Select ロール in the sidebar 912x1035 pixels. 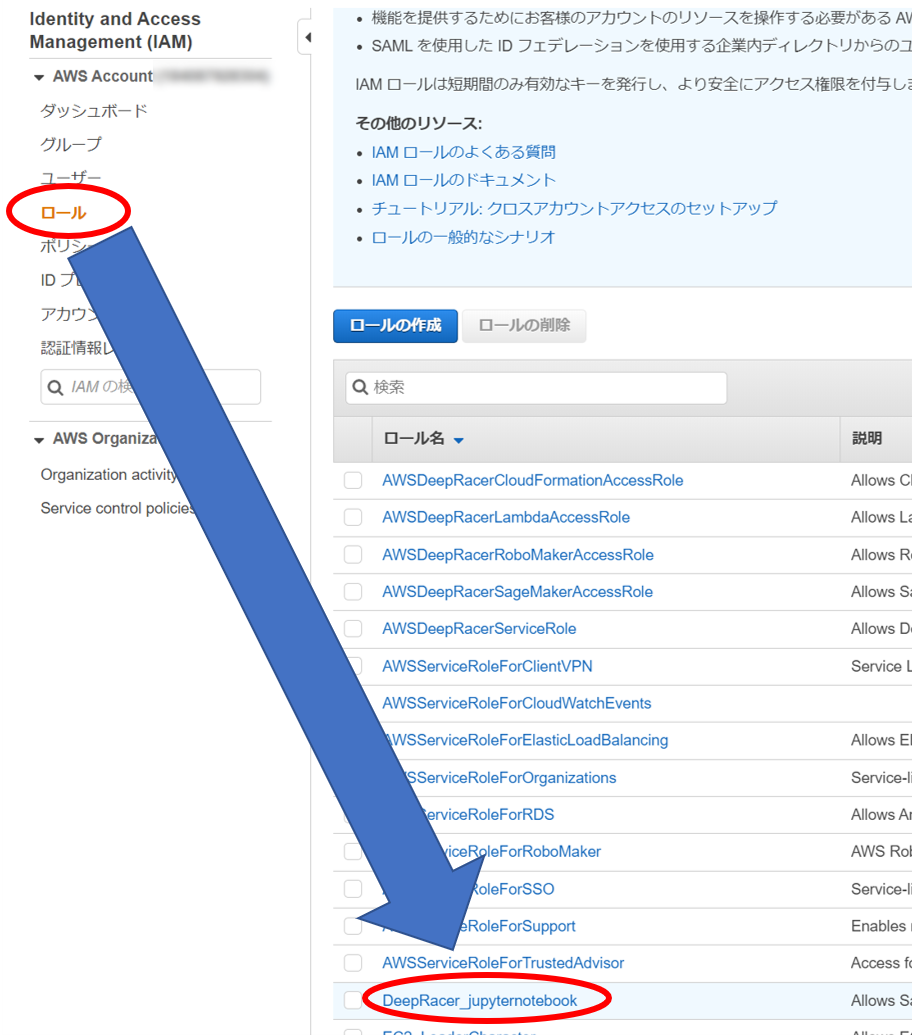tap(60, 211)
